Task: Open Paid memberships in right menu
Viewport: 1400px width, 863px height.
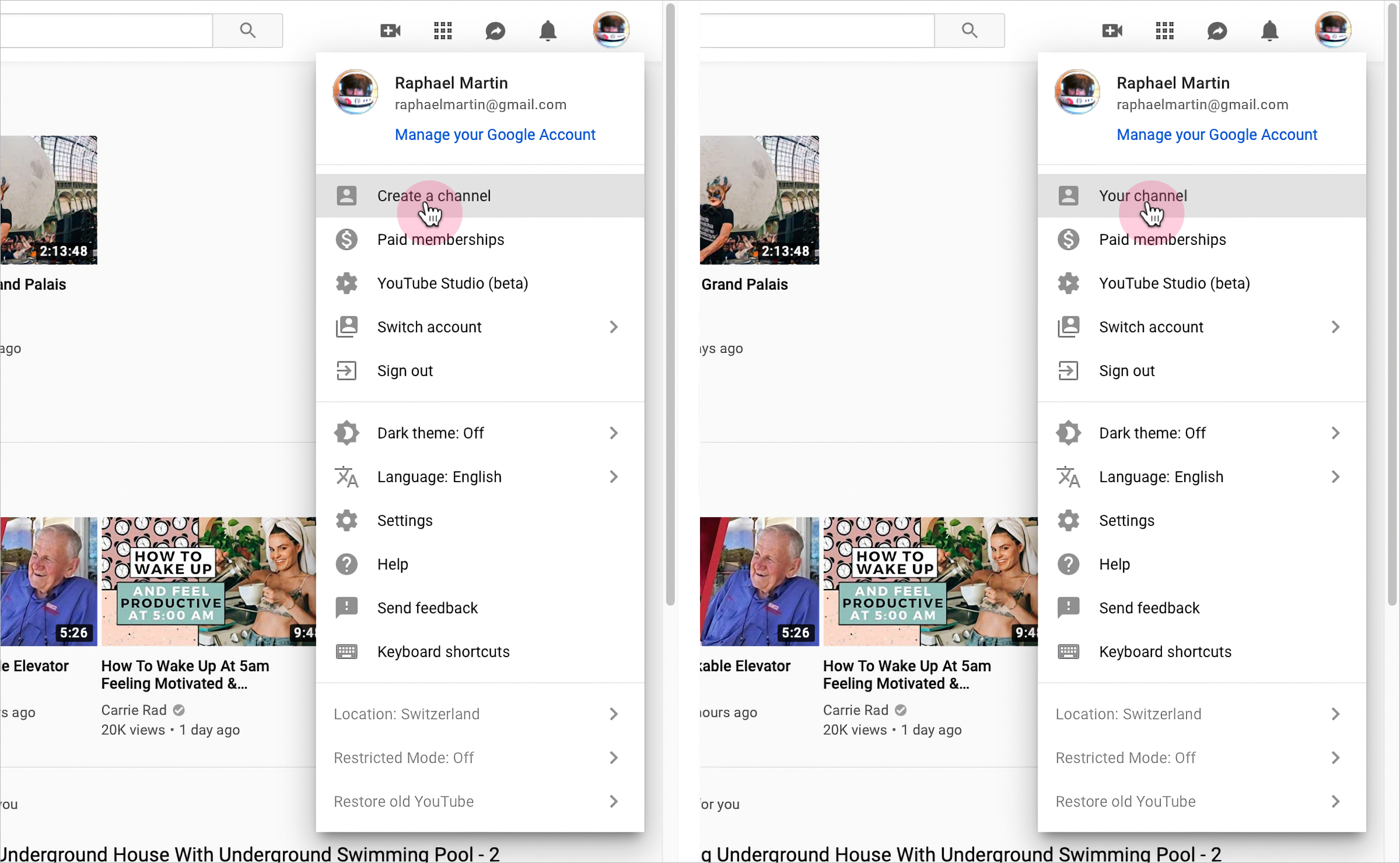Action: (1202, 240)
